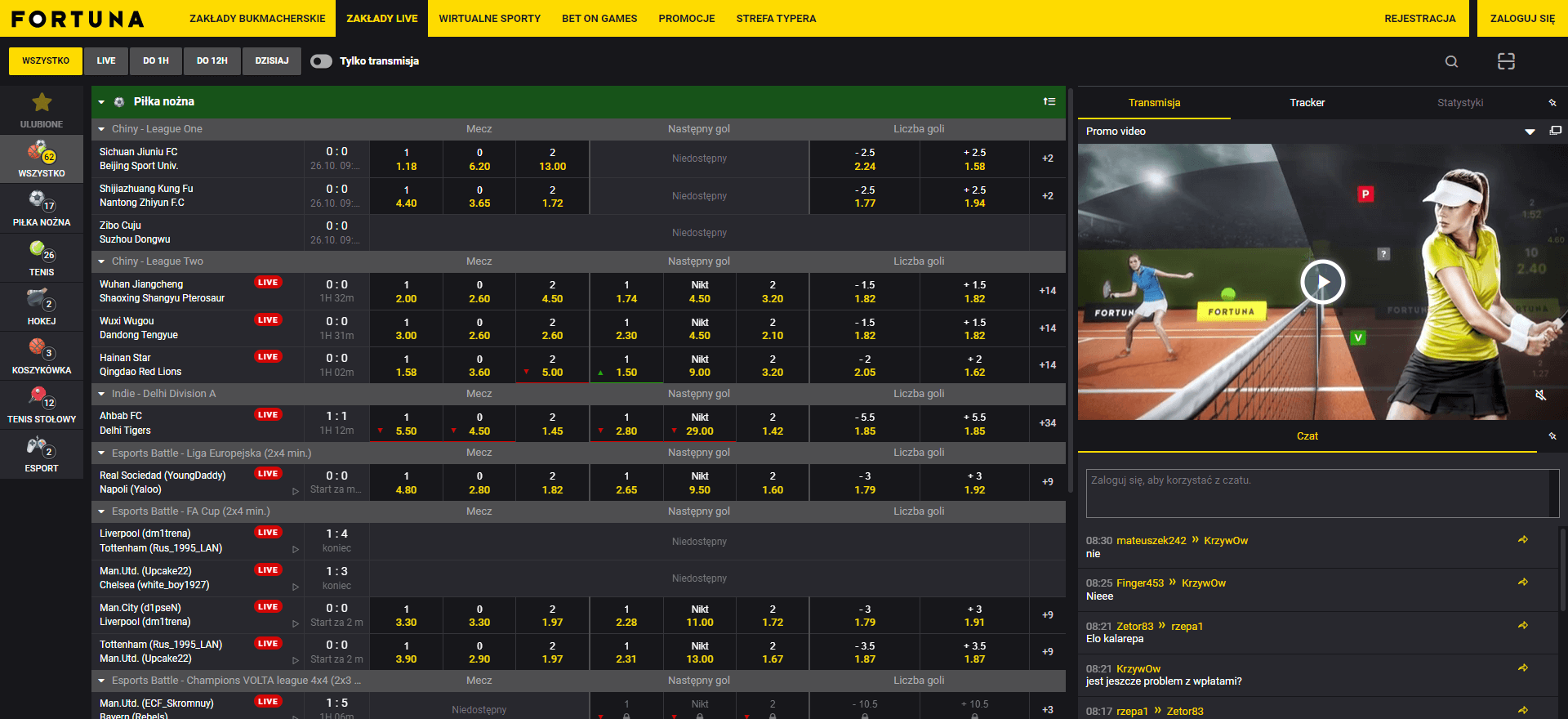Collapse Esports Battle - Liga Europejska group

(x=101, y=453)
